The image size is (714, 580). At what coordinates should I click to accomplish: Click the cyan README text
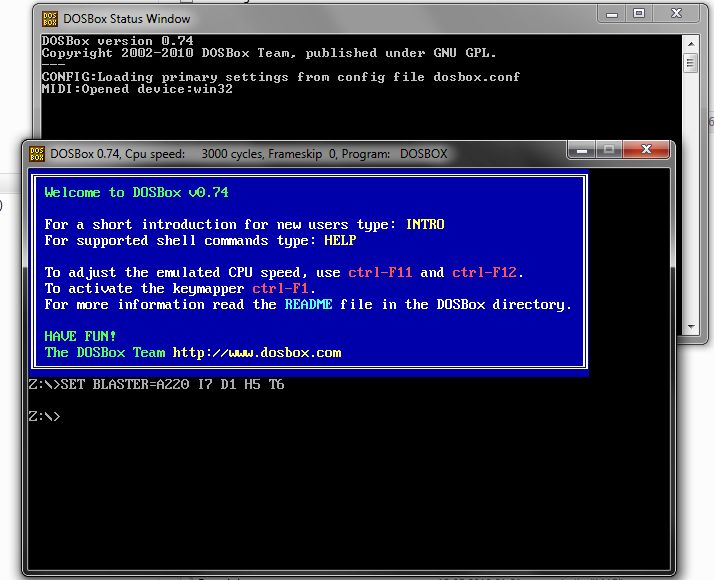308,304
